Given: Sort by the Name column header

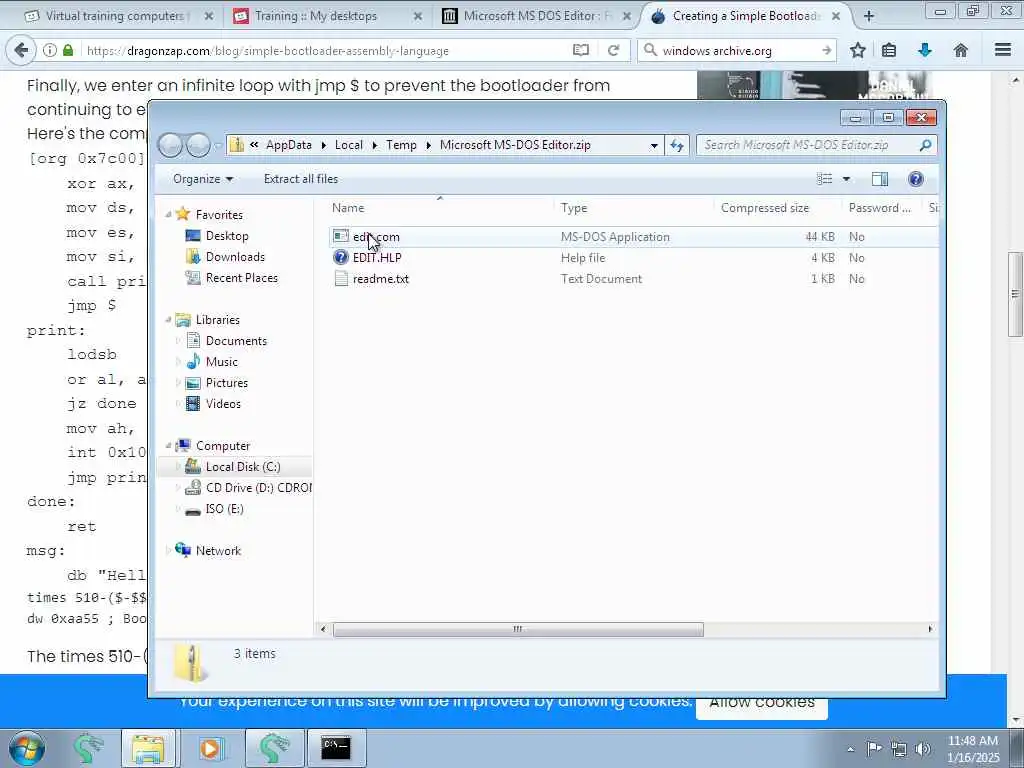Looking at the screenshot, I should 440,208.
